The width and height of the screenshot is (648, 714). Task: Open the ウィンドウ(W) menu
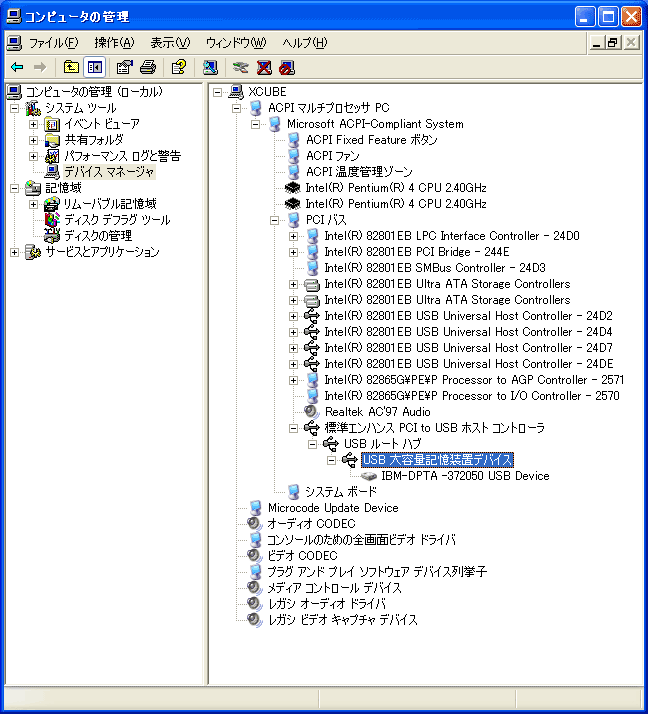point(236,43)
